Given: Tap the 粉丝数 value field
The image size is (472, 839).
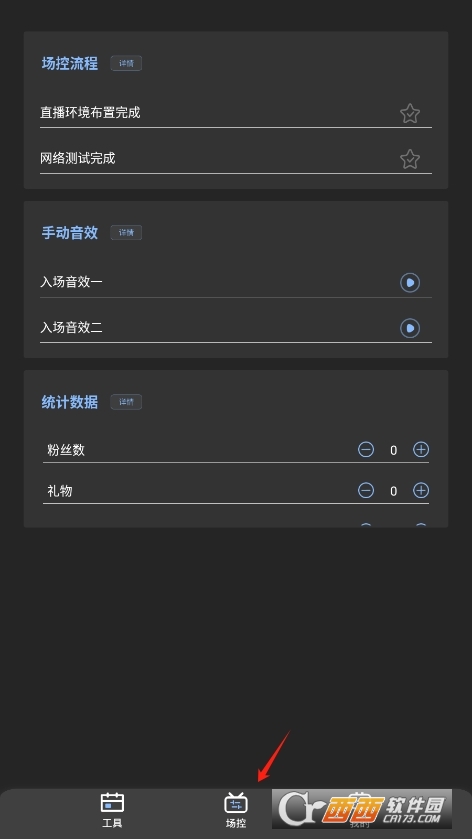Looking at the screenshot, I should pos(393,450).
